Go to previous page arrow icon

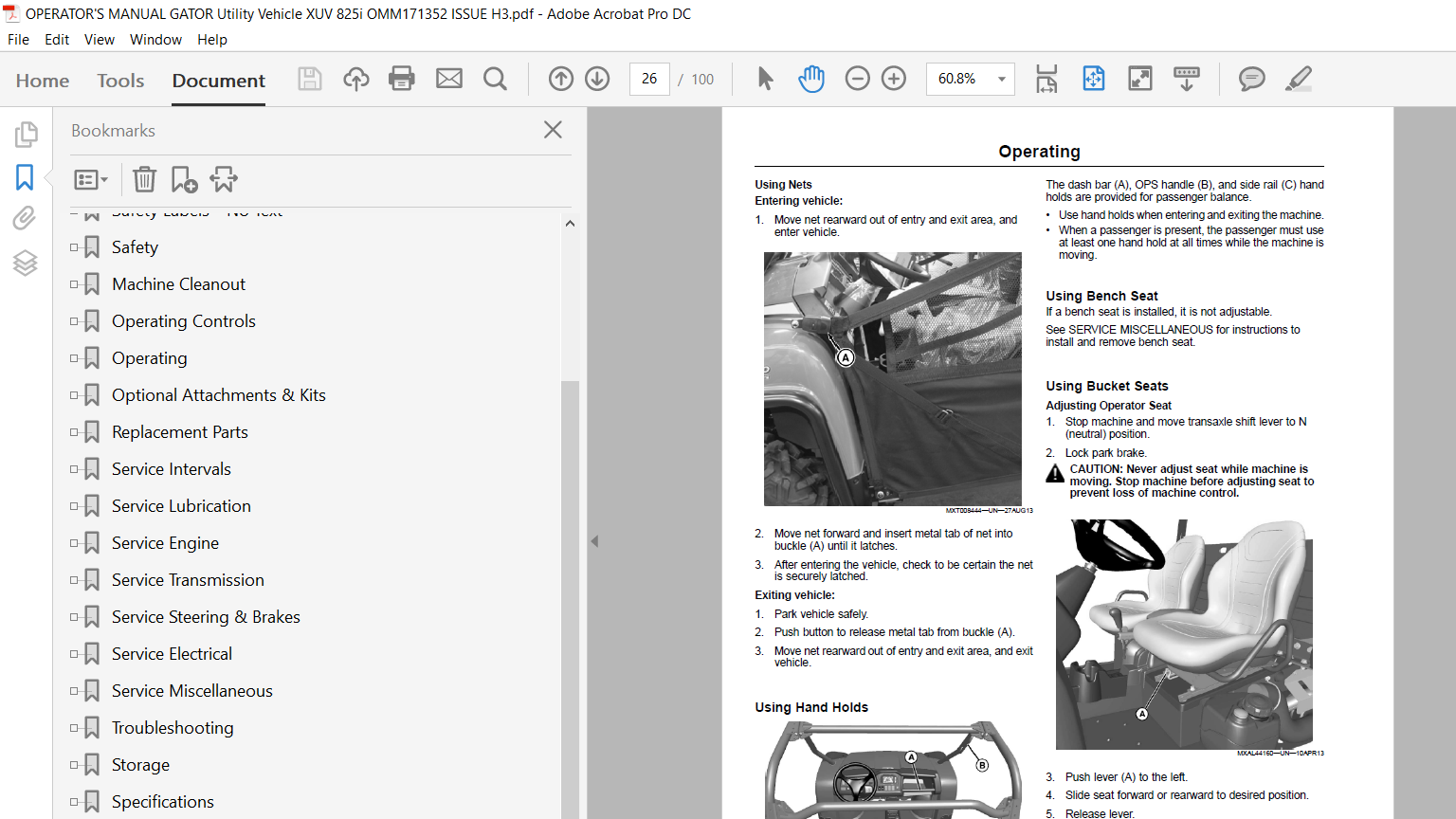pyautogui.click(x=561, y=79)
